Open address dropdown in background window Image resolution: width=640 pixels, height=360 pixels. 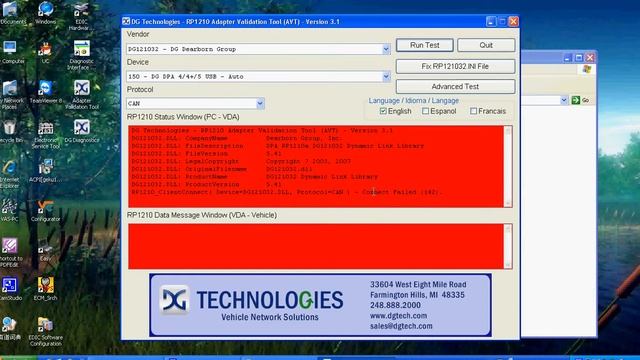tap(564, 100)
